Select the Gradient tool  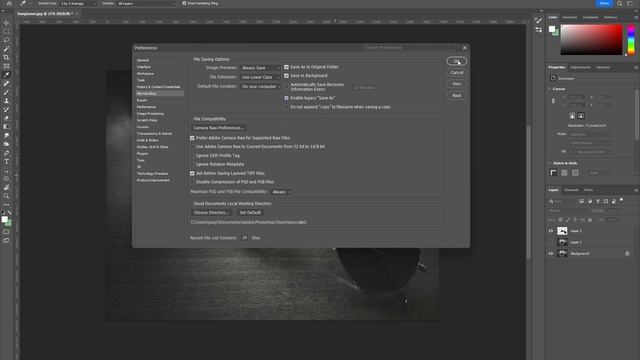(6, 127)
